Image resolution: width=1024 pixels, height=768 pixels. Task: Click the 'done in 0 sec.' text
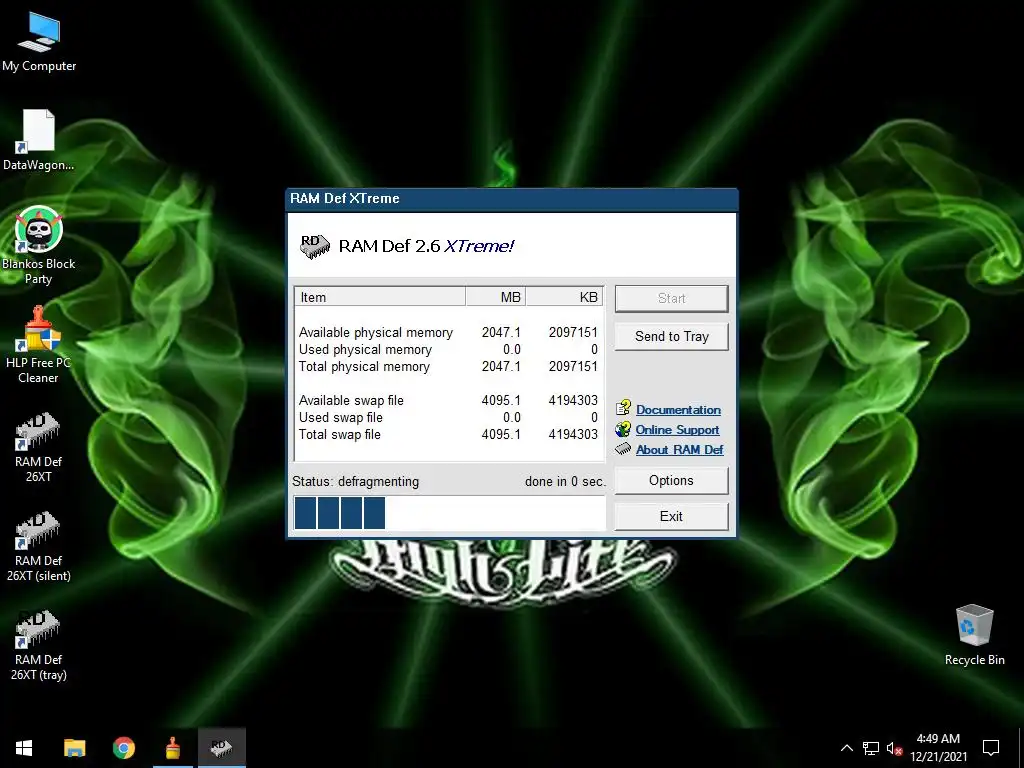coord(565,481)
